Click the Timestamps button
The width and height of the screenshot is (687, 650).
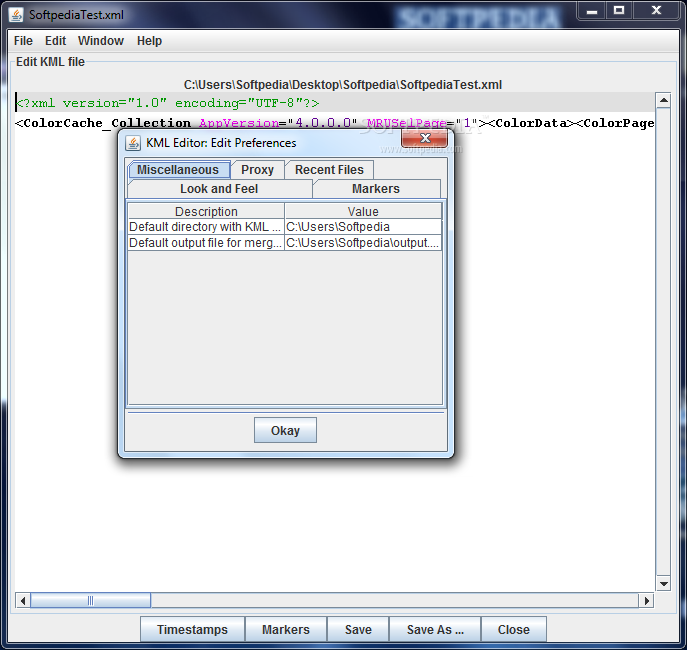pos(192,629)
